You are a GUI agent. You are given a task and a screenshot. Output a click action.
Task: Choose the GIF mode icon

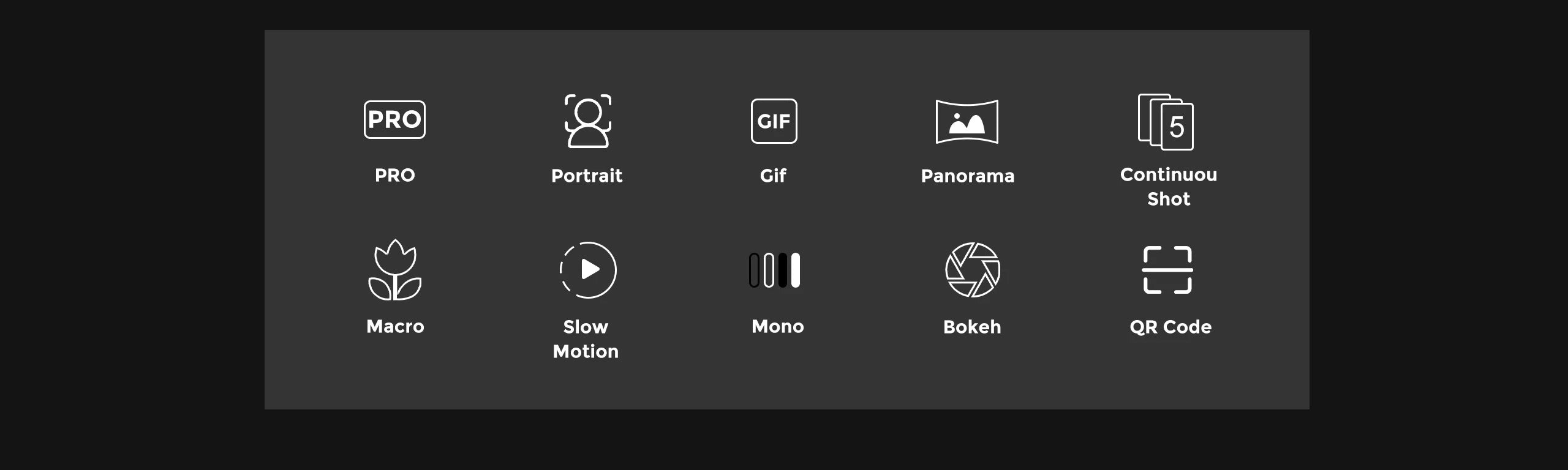tap(774, 121)
